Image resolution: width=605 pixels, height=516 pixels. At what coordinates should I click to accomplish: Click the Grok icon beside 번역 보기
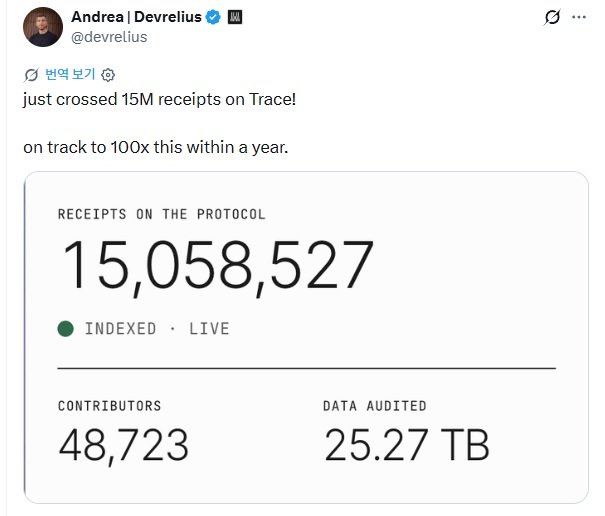(31, 74)
